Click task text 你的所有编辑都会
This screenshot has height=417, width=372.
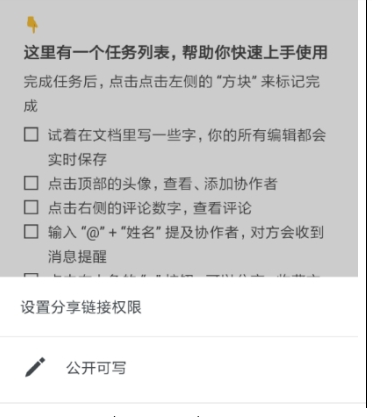point(267,135)
